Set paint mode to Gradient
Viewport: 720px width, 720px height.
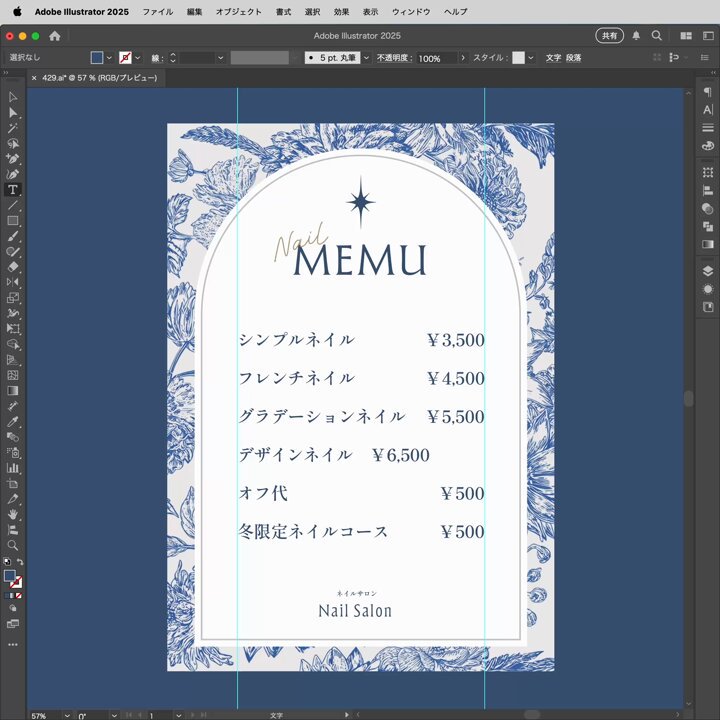pyautogui.click(x=13, y=596)
